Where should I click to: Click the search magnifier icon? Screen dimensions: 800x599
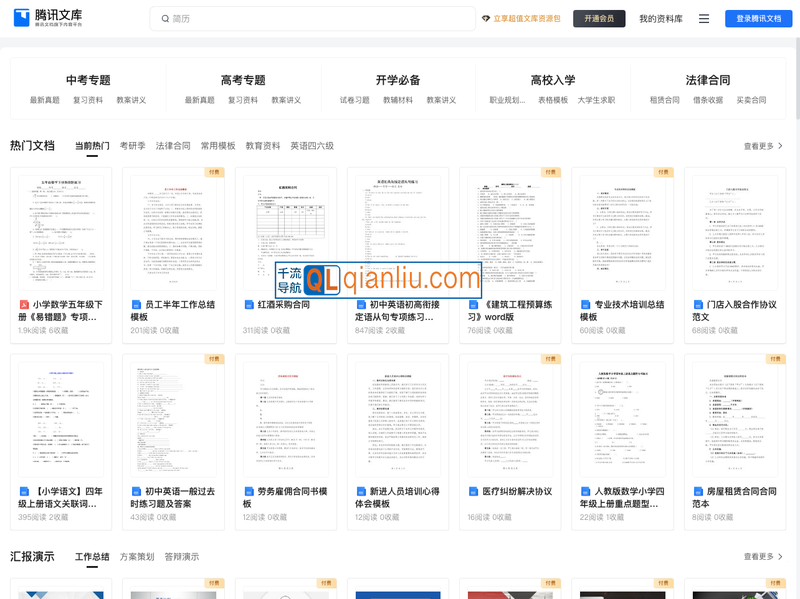(x=164, y=19)
